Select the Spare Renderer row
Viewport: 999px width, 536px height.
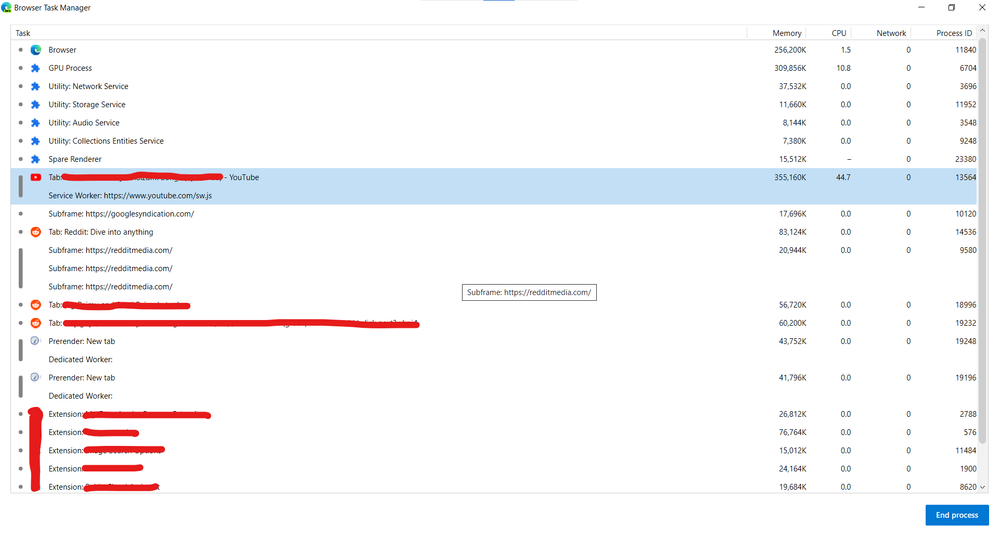tap(494, 159)
